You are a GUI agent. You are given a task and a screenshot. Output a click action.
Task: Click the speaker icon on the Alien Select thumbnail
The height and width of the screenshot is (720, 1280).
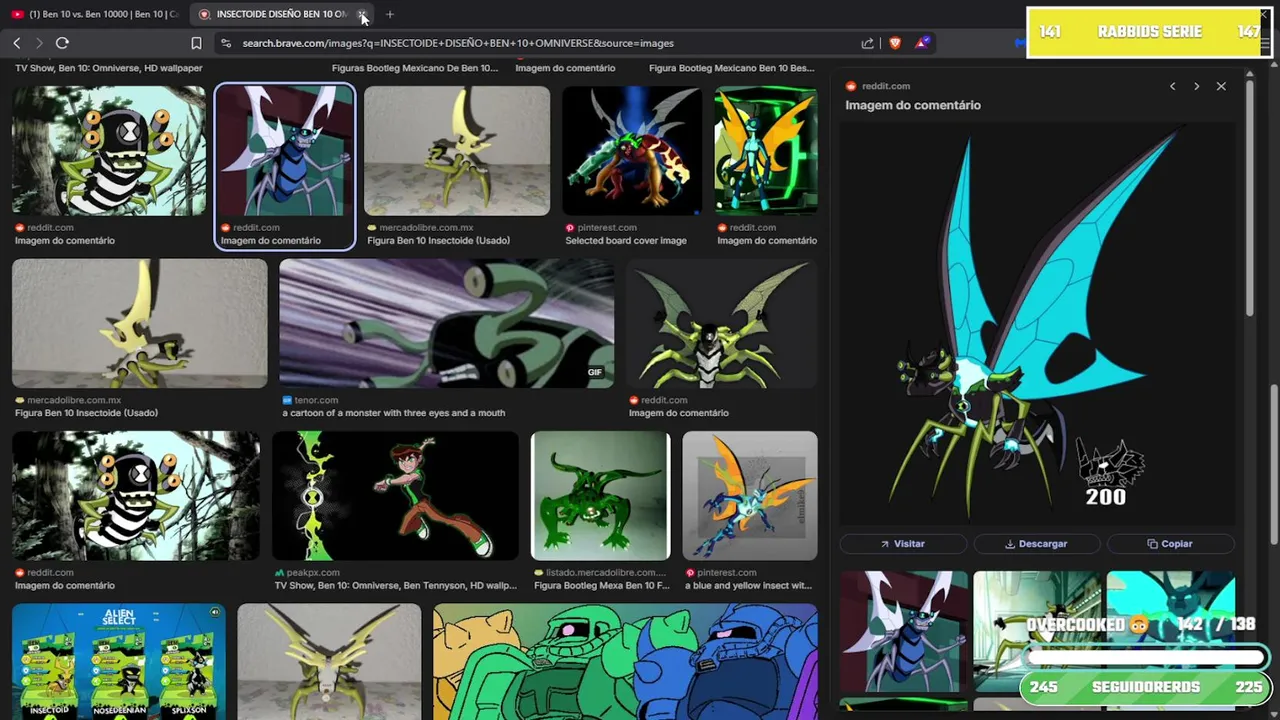coord(215,612)
